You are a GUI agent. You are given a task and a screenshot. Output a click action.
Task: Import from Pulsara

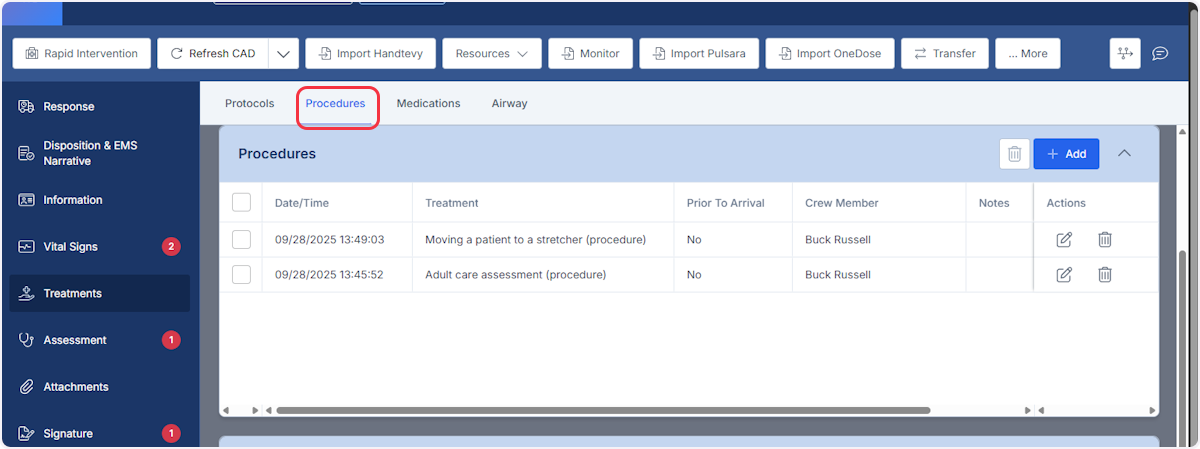tap(699, 54)
